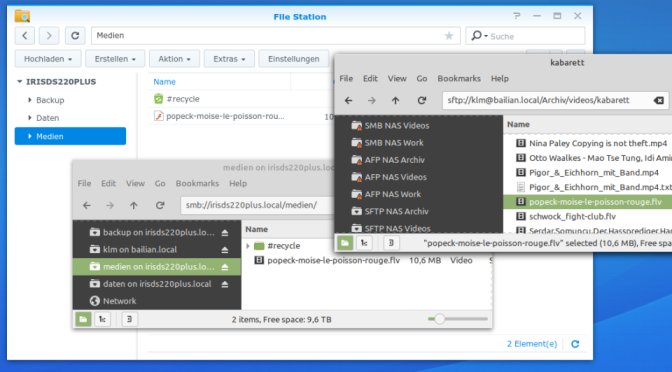Eject klm on bailian.local mount
The height and width of the screenshot is (372, 672).
(x=225, y=250)
